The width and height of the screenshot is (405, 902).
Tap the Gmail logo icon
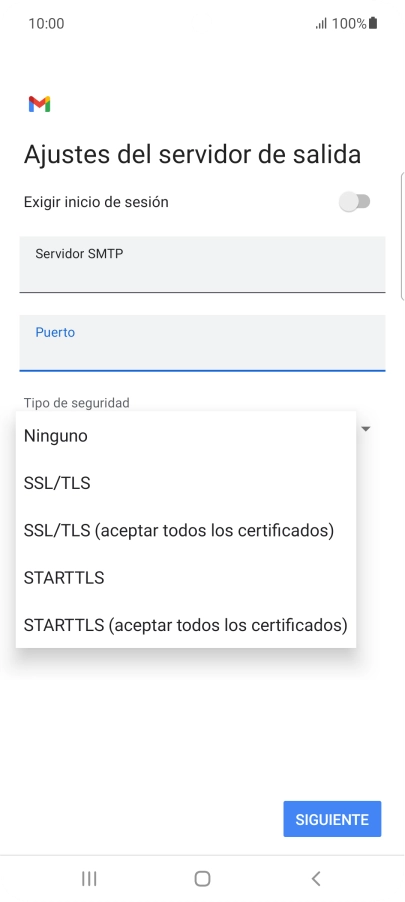[x=39, y=104]
